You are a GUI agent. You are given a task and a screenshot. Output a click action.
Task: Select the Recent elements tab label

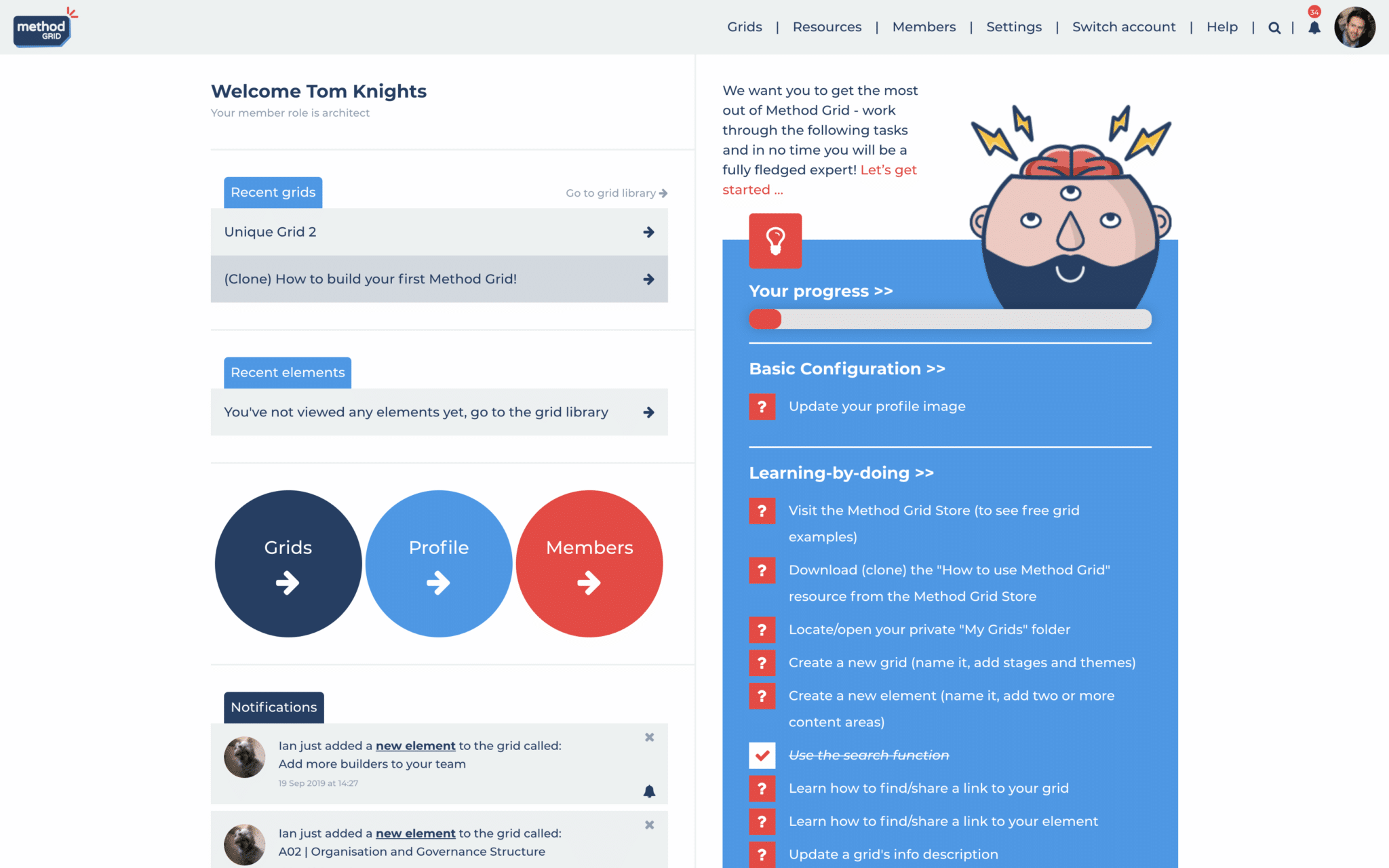288,373
